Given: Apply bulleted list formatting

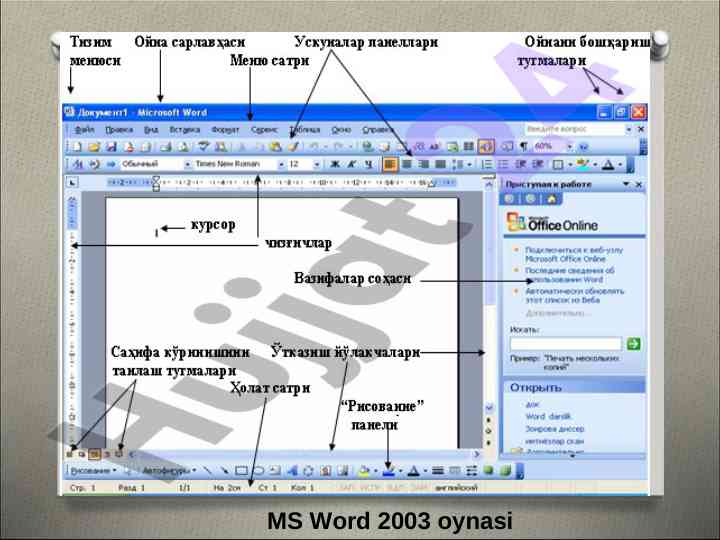Looking at the screenshot, I should [x=504, y=164].
